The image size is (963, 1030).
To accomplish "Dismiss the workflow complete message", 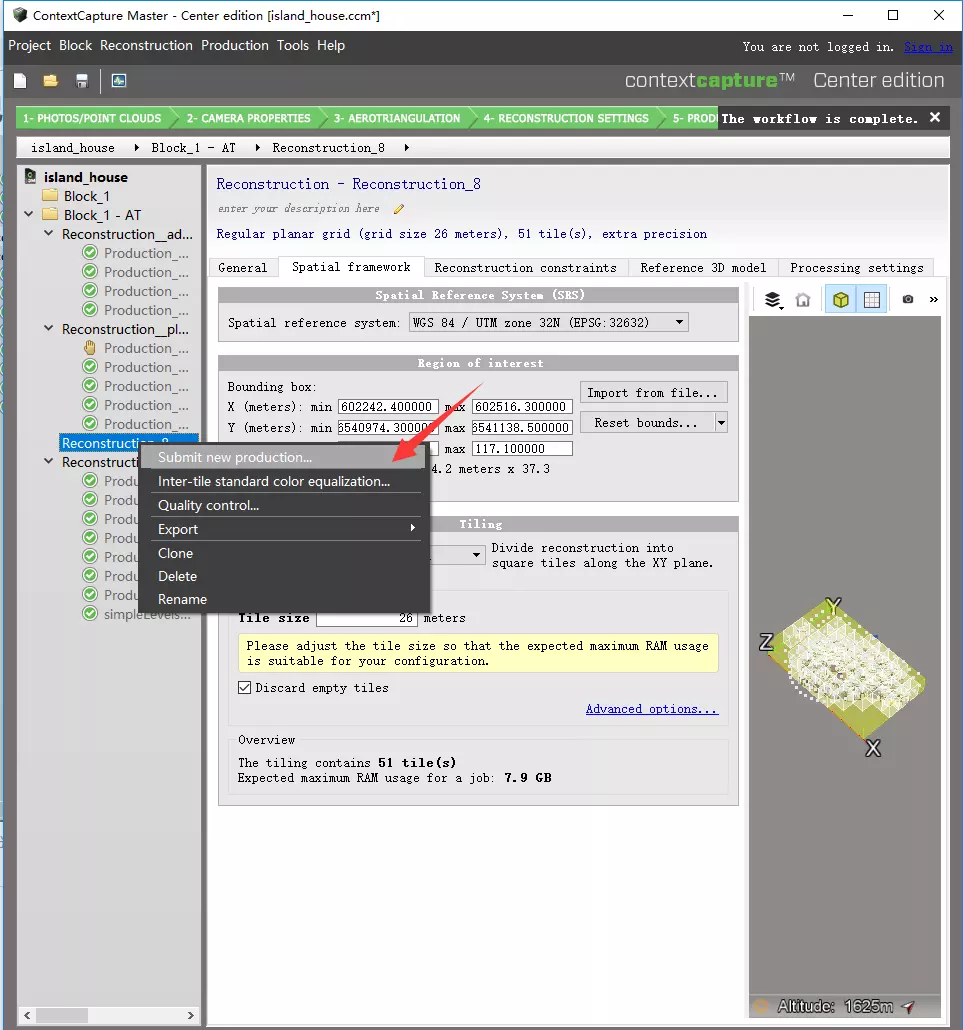I will click(x=935, y=118).
